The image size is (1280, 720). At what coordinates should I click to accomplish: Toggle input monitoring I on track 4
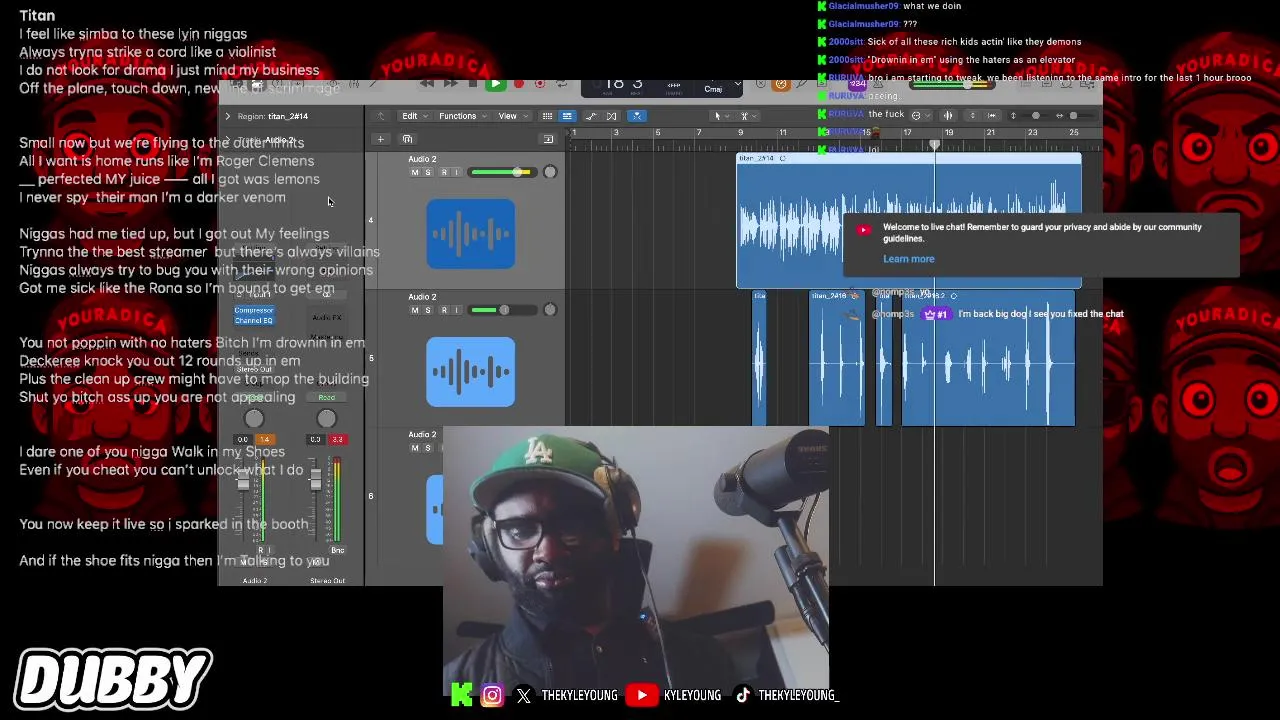(457, 172)
